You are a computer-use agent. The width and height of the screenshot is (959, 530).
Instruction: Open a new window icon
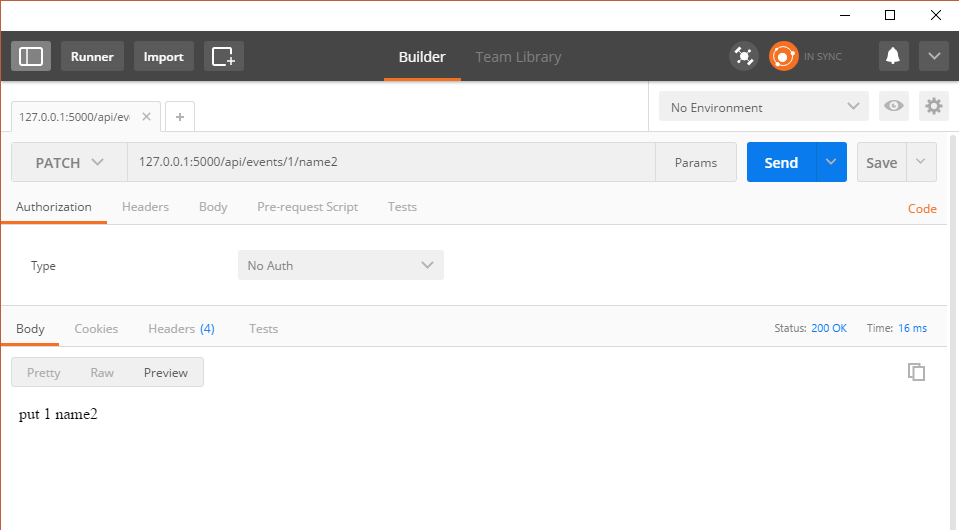(x=224, y=56)
